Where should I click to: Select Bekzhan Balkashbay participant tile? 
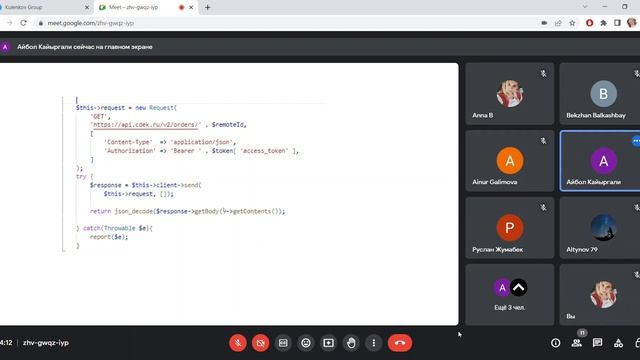[x=600, y=93]
